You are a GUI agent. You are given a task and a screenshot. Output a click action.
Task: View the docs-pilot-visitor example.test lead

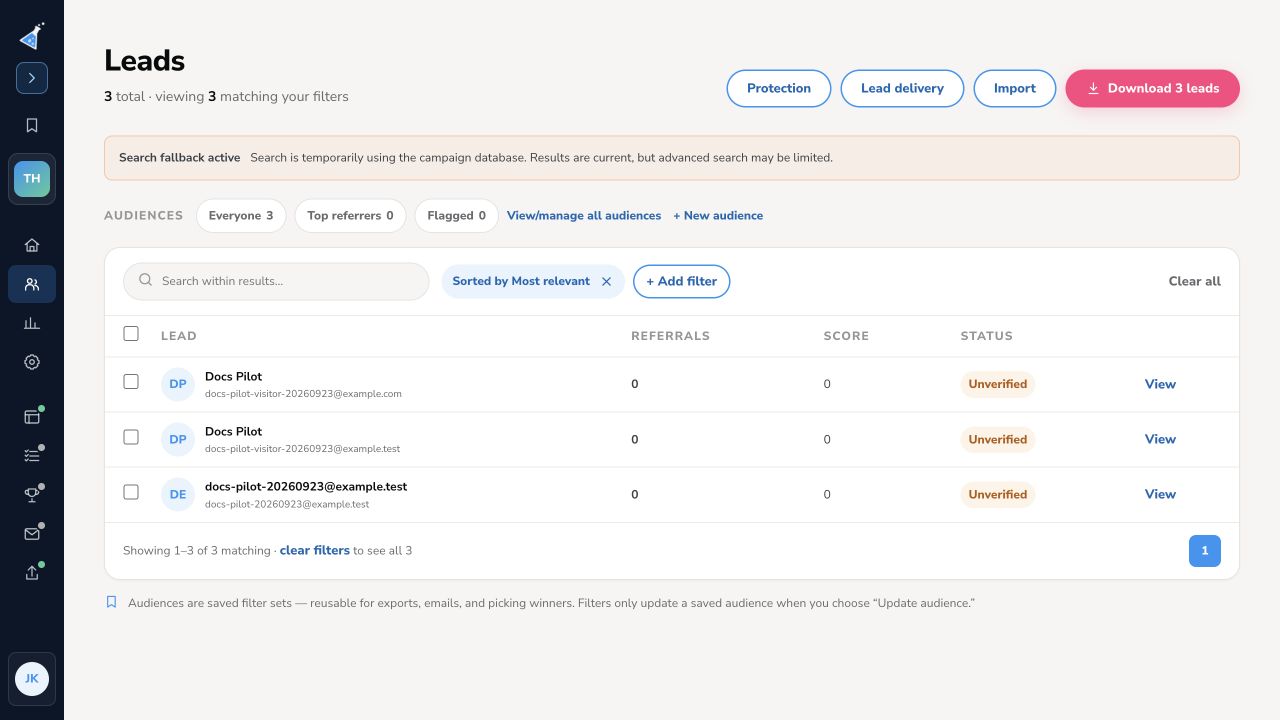coord(1160,439)
